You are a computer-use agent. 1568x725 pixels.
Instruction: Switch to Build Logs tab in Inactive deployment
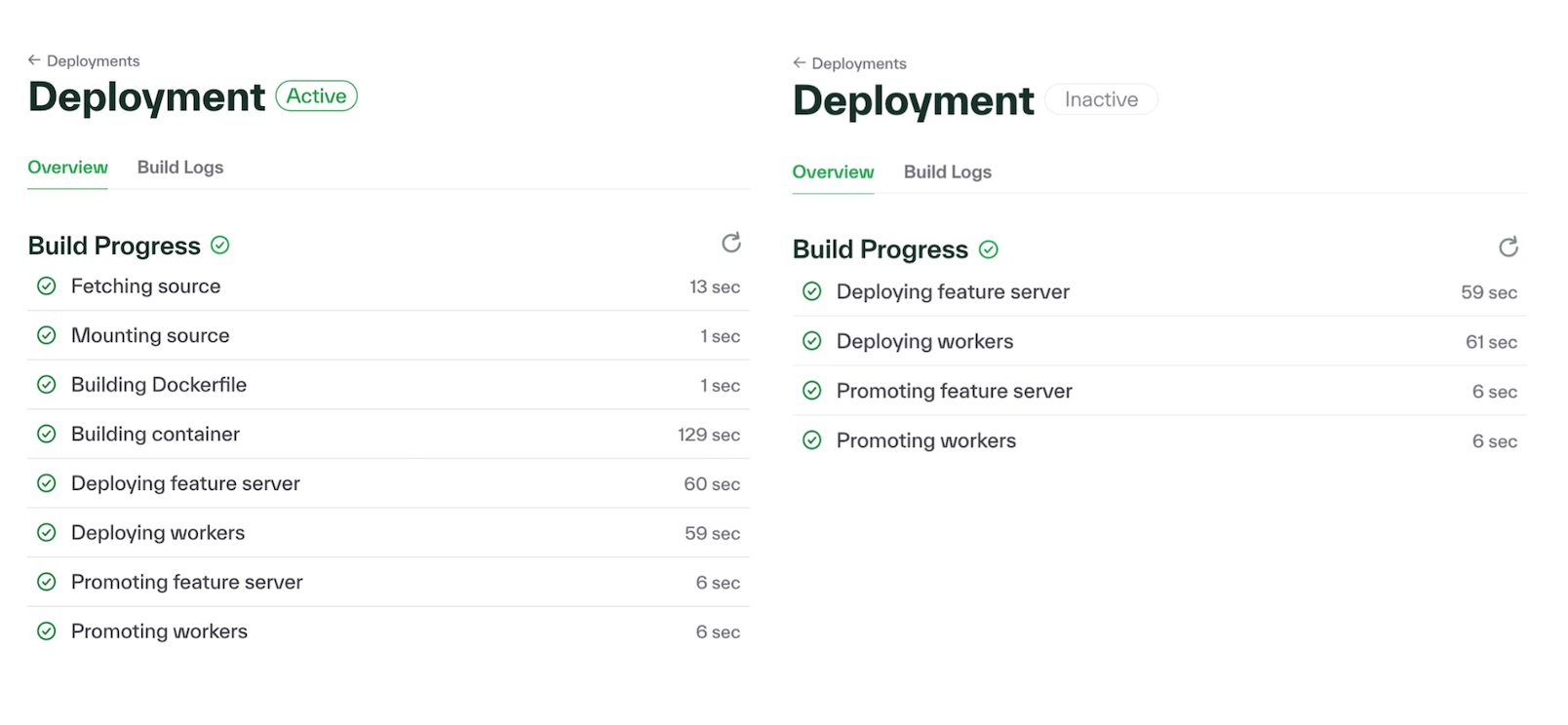(x=948, y=172)
